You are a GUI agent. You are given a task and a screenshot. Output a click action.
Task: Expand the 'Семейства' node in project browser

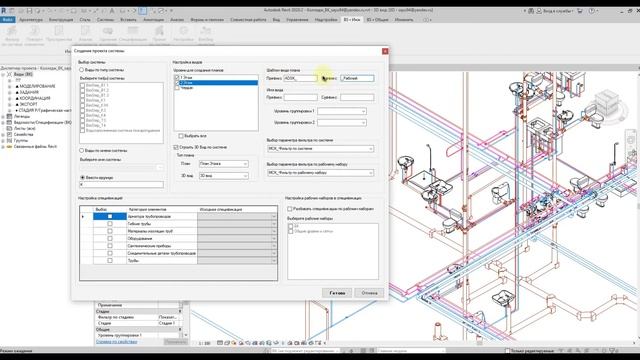[3, 135]
